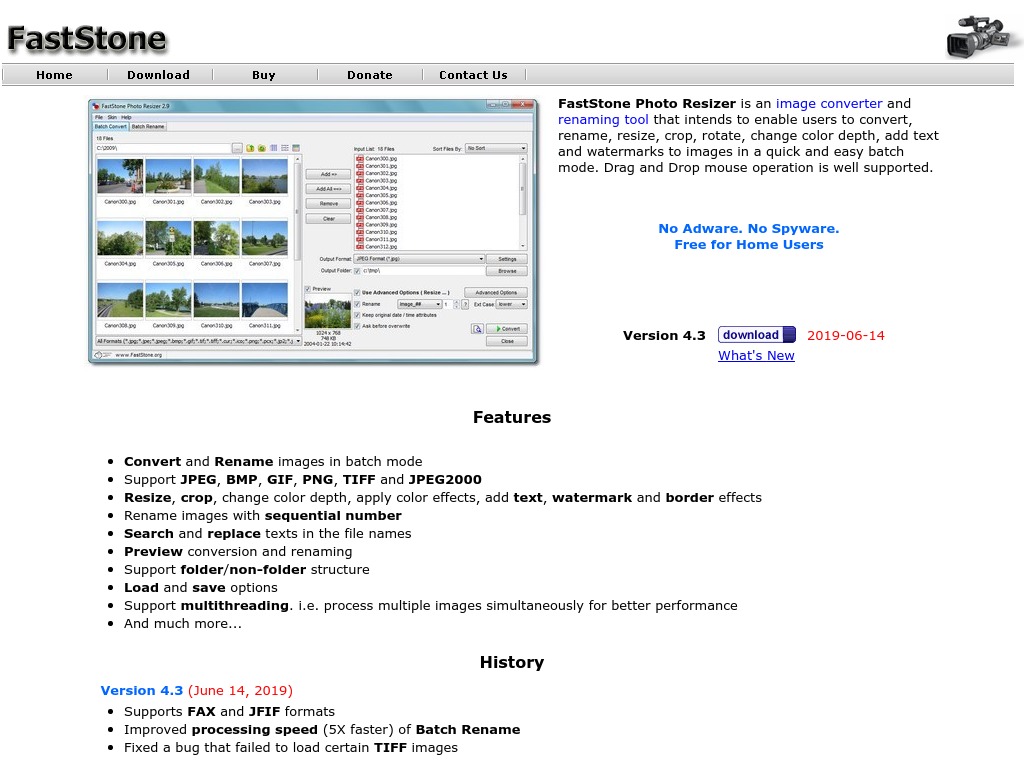Follow the "image converter" link
Viewport: 1024px width, 768px height.
[829, 103]
